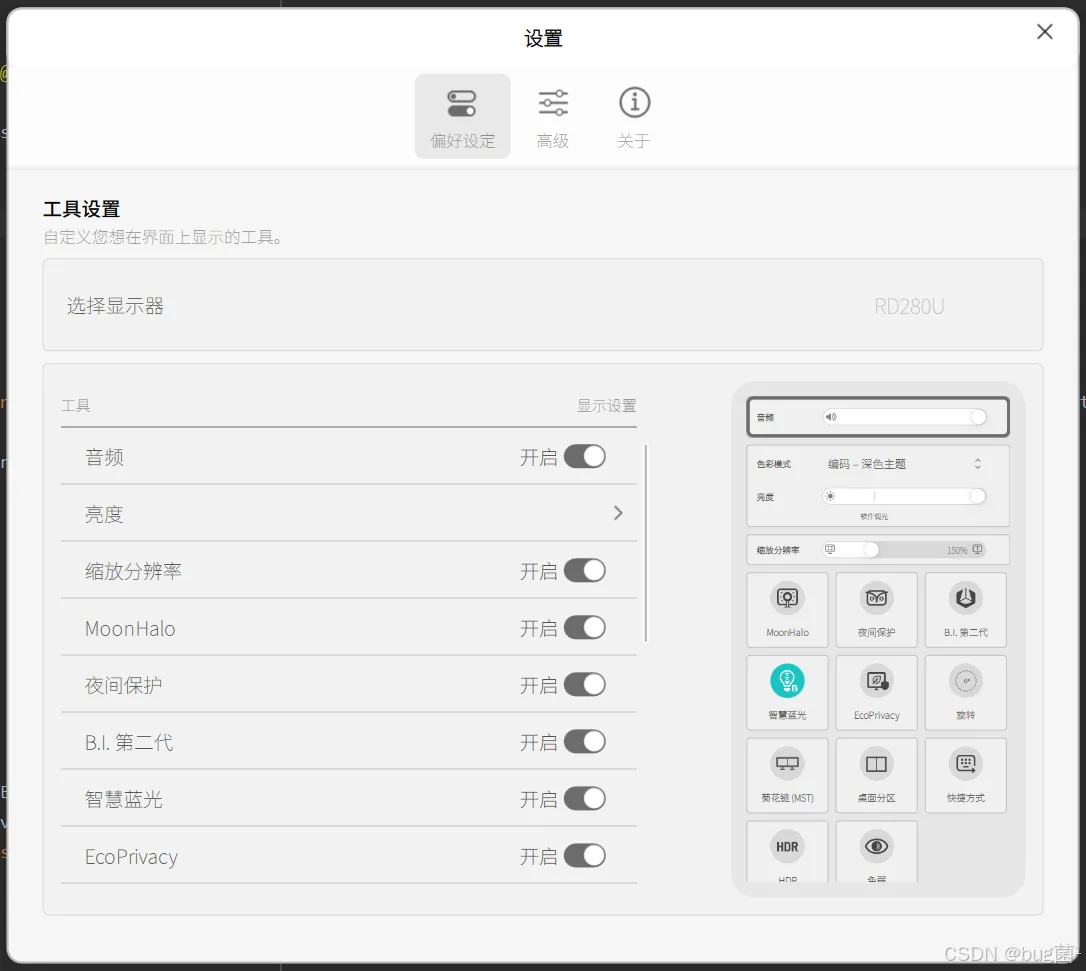Screen dimensions: 1086x971
Task: Toggle the 音频 switch off
Action: point(585,456)
